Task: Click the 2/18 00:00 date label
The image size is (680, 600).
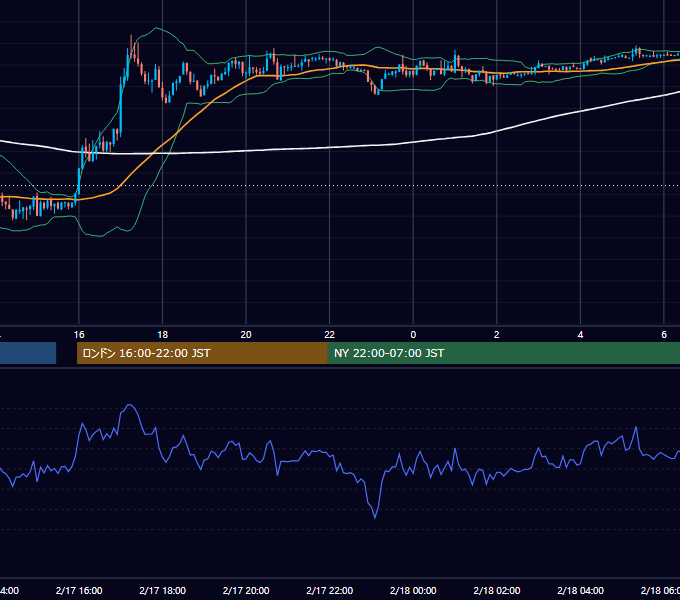Action: click(x=413, y=590)
